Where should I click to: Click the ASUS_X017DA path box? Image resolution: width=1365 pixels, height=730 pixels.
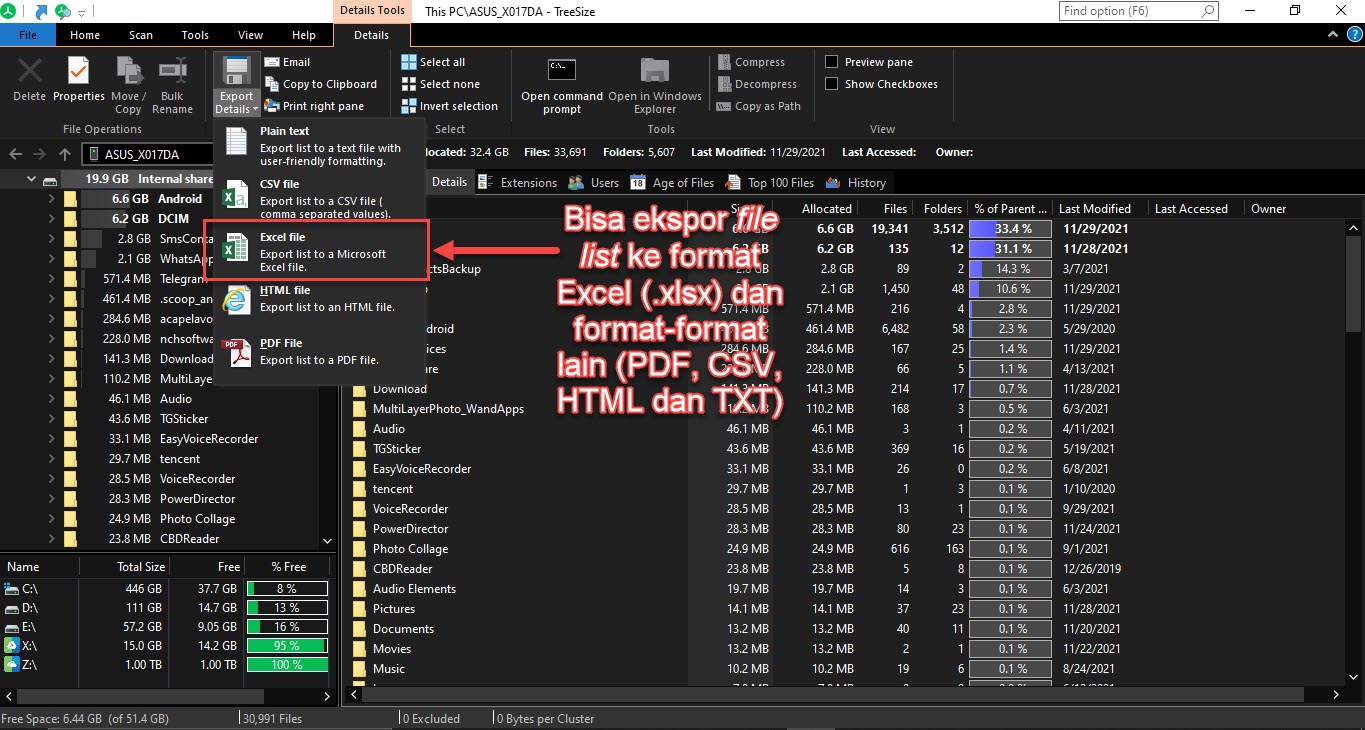coord(149,154)
